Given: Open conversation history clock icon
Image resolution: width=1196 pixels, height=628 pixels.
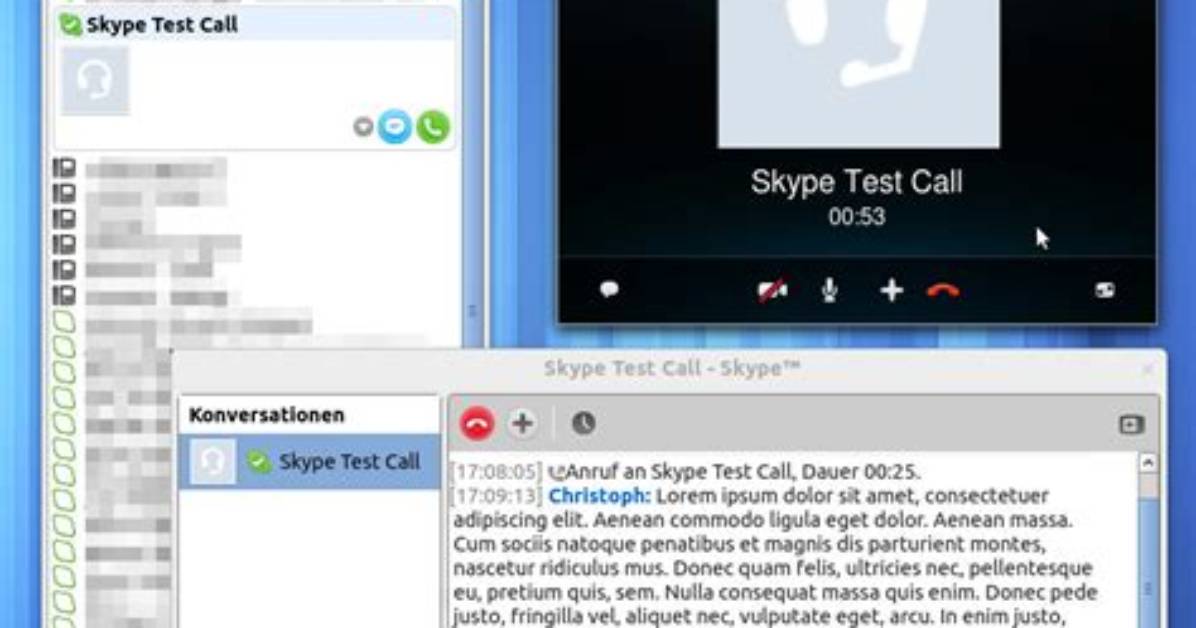Looking at the screenshot, I should coord(584,423).
